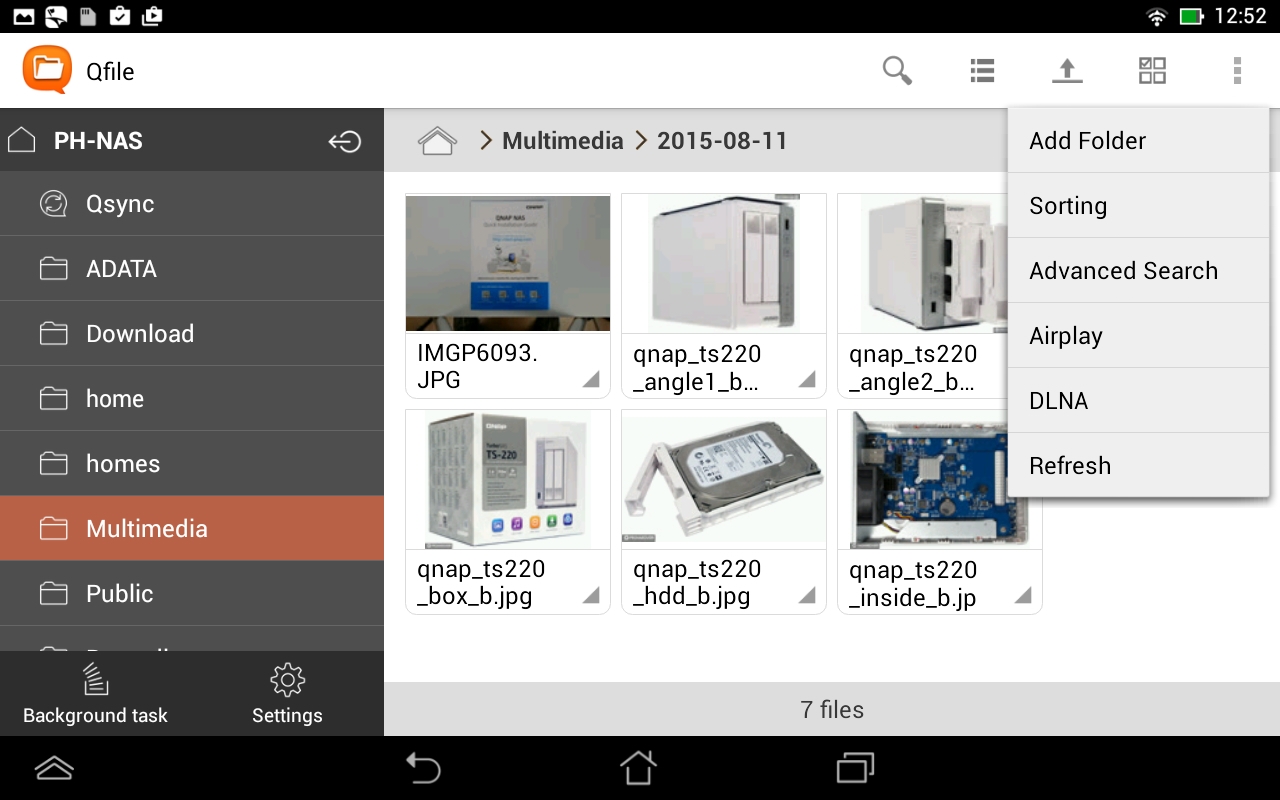Open Settings at sidebar bottom

point(287,694)
